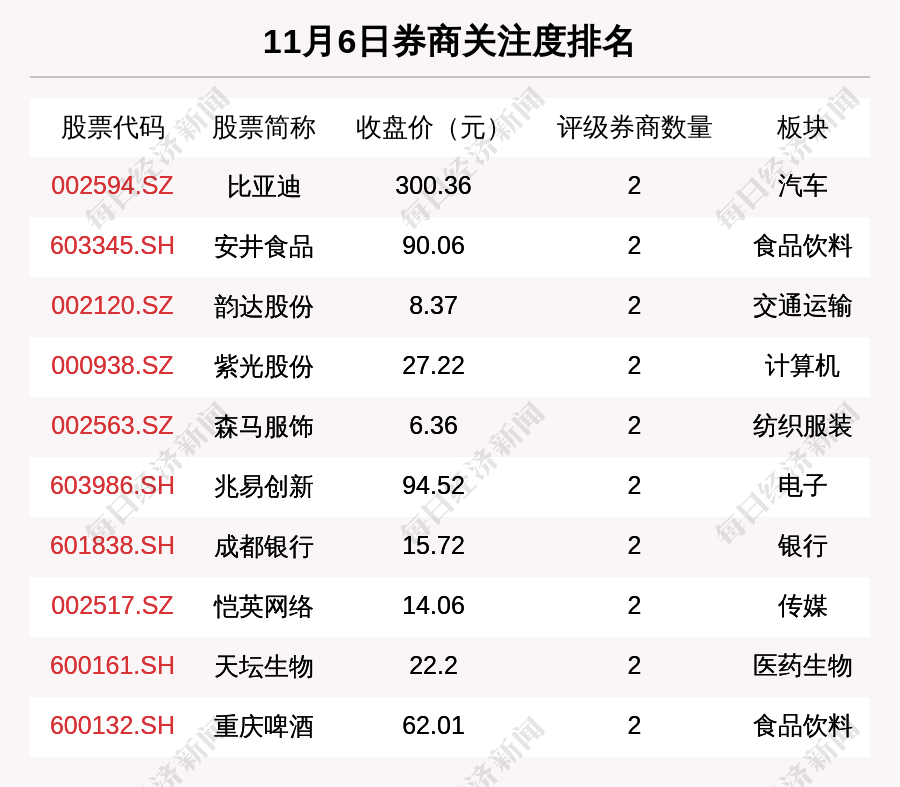The height and width of the screenshot is (787, 900).
Task: Select the stock name 恺英网络
Action: [264, 607]
